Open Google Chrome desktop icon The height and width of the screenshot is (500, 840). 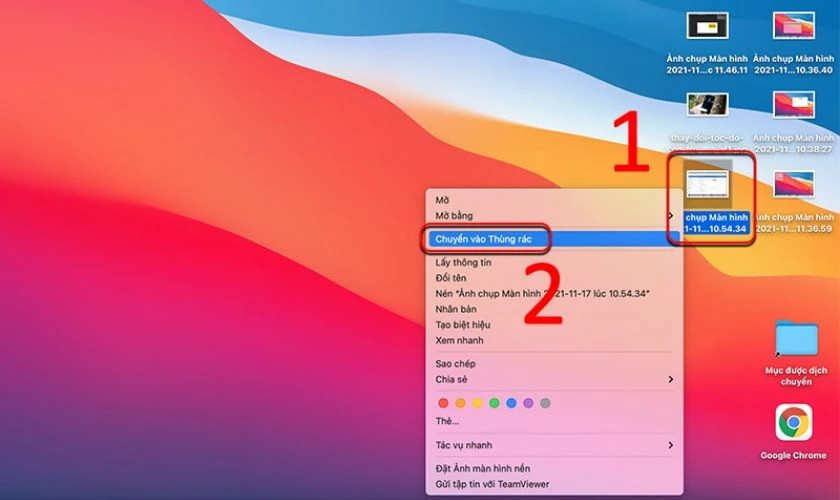tap(794, 423)
